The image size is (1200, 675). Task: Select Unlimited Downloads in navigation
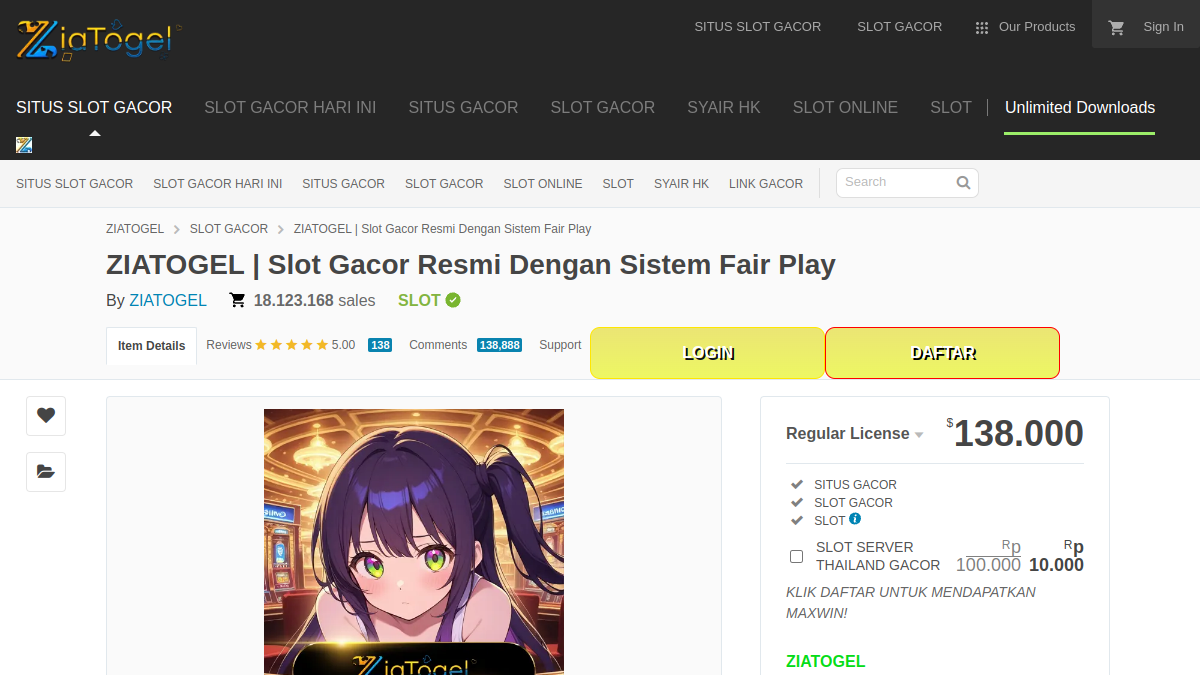tap(1080, 107)
